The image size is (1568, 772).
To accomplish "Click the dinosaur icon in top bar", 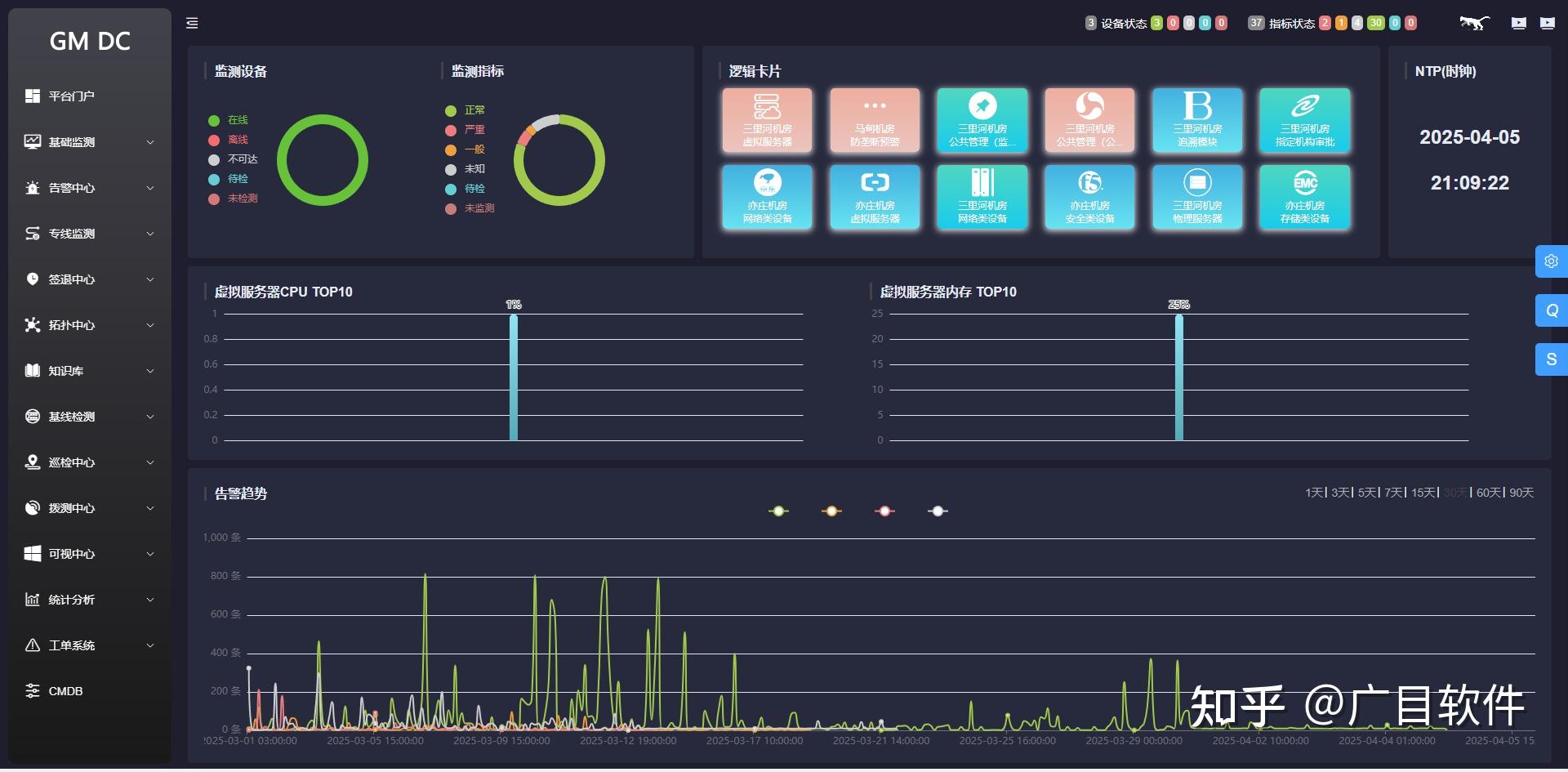I will click(1475, 23).
